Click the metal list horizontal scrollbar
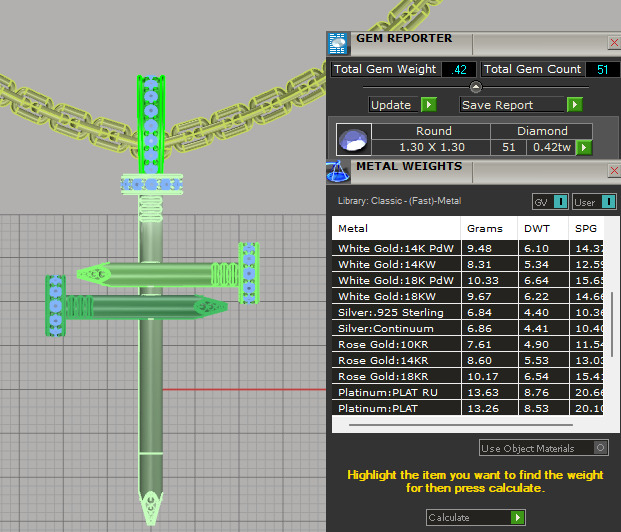Viewport: 621px width, 532px height. [x=461, y=425]
